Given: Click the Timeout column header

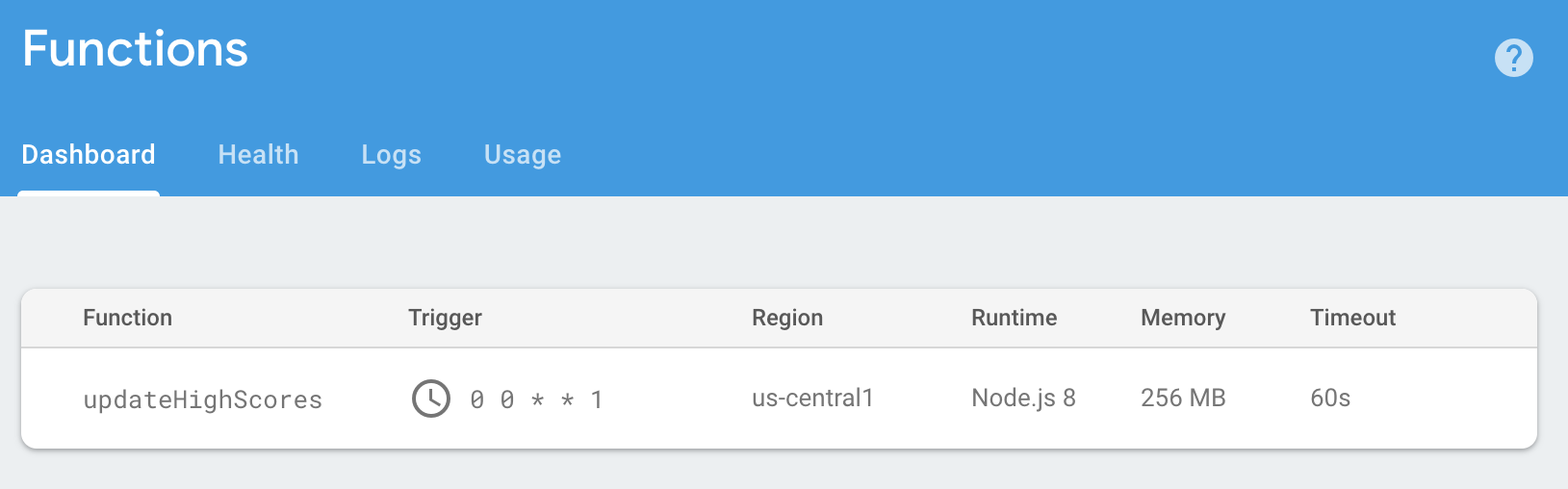Looking at the screenshot, I should (1353, 318).
